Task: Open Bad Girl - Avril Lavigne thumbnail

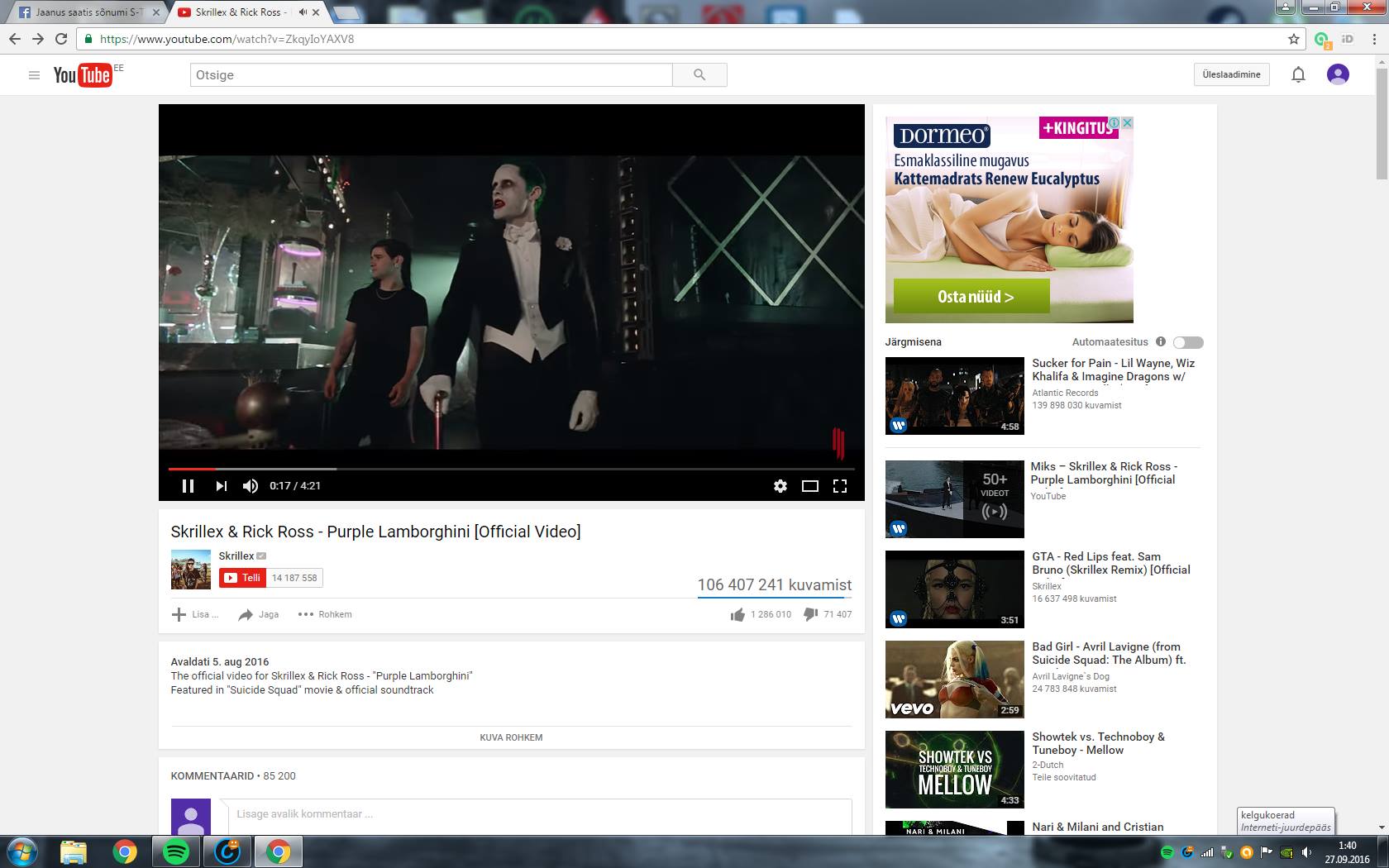Action: tap(955, 680)
